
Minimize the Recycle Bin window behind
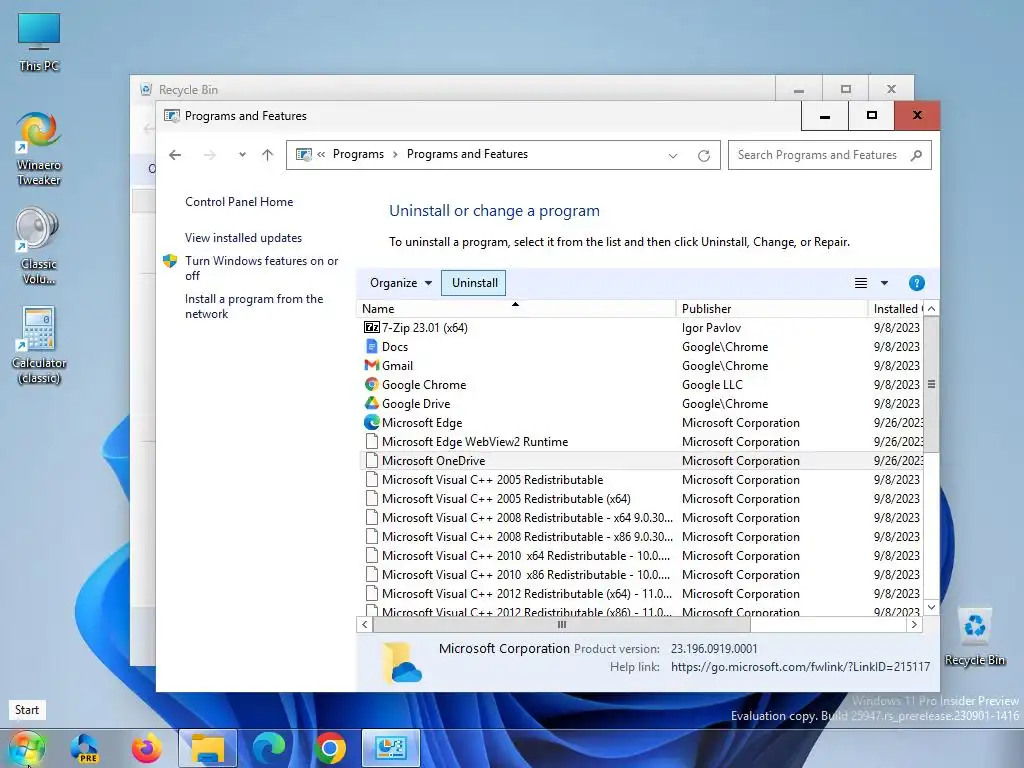point(798,89)
